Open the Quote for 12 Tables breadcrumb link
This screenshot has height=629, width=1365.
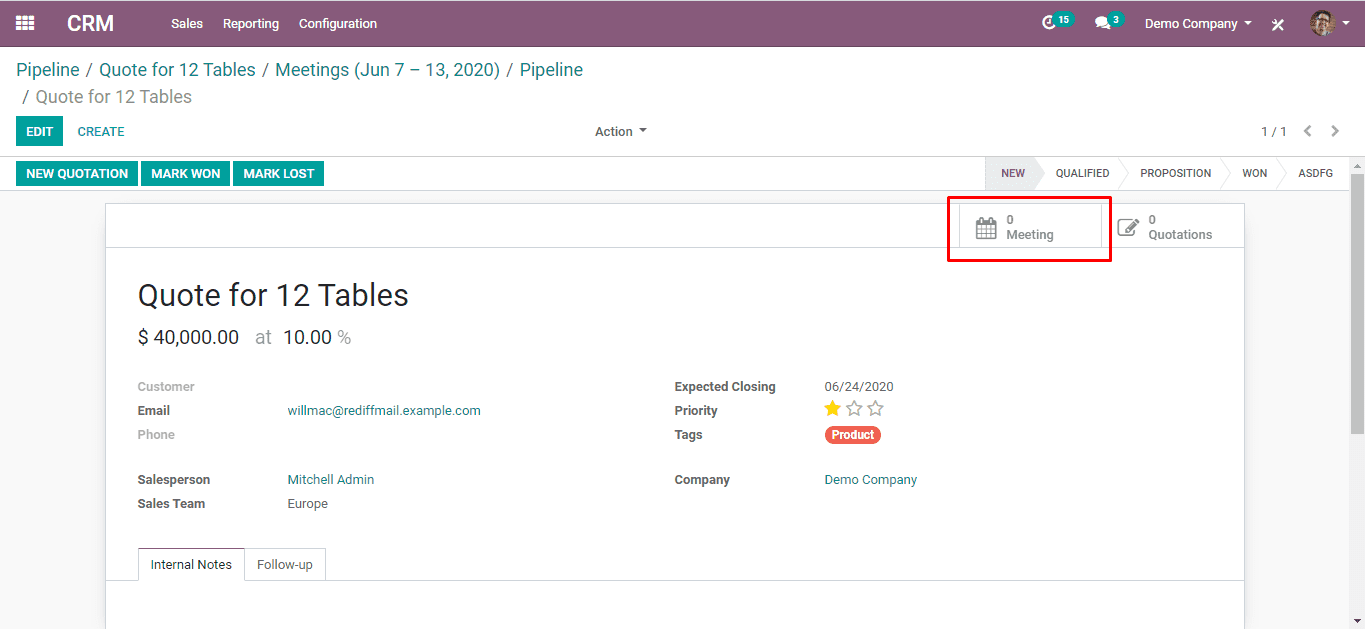click(x=177, y=70)
